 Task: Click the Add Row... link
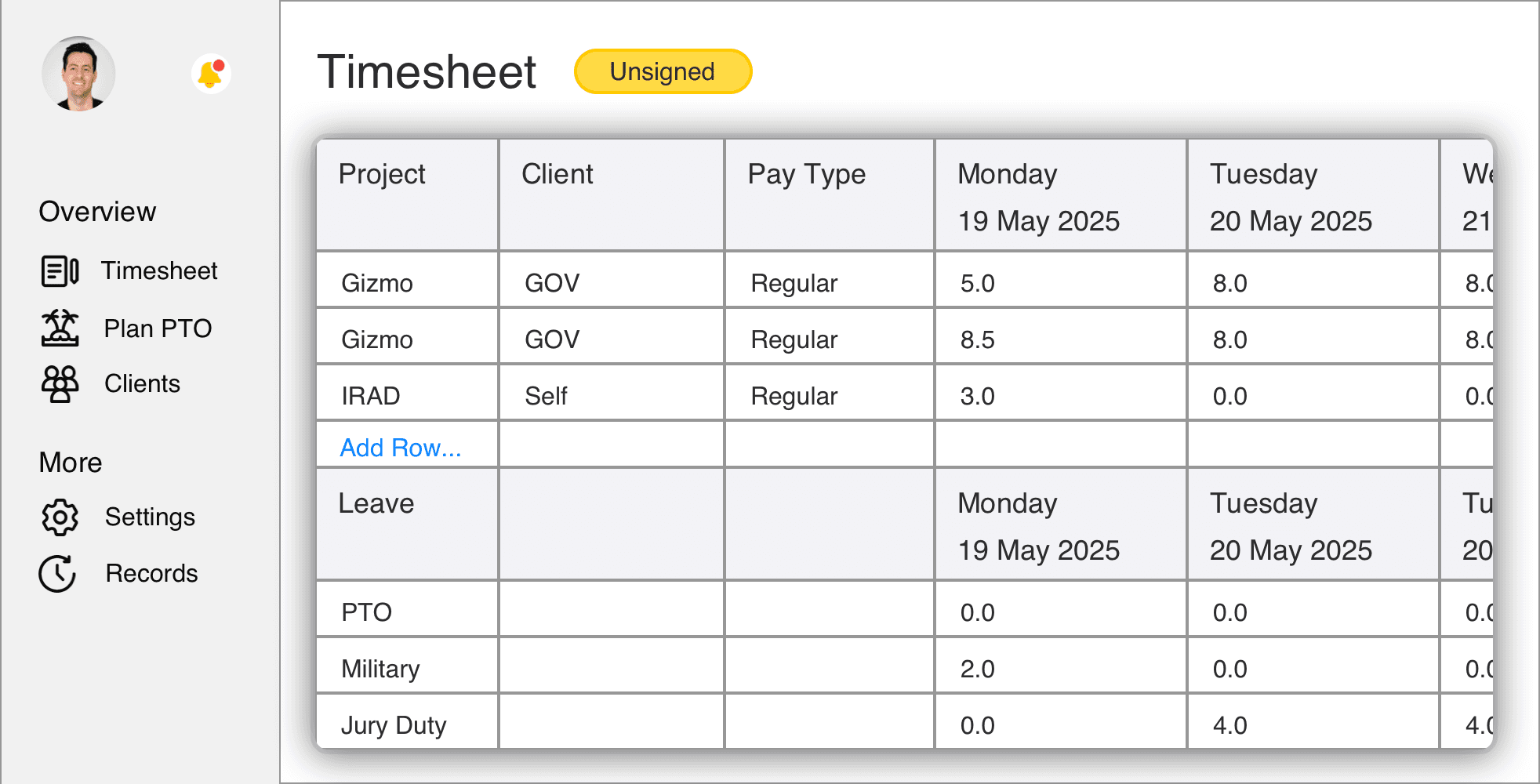click(400, 448)
